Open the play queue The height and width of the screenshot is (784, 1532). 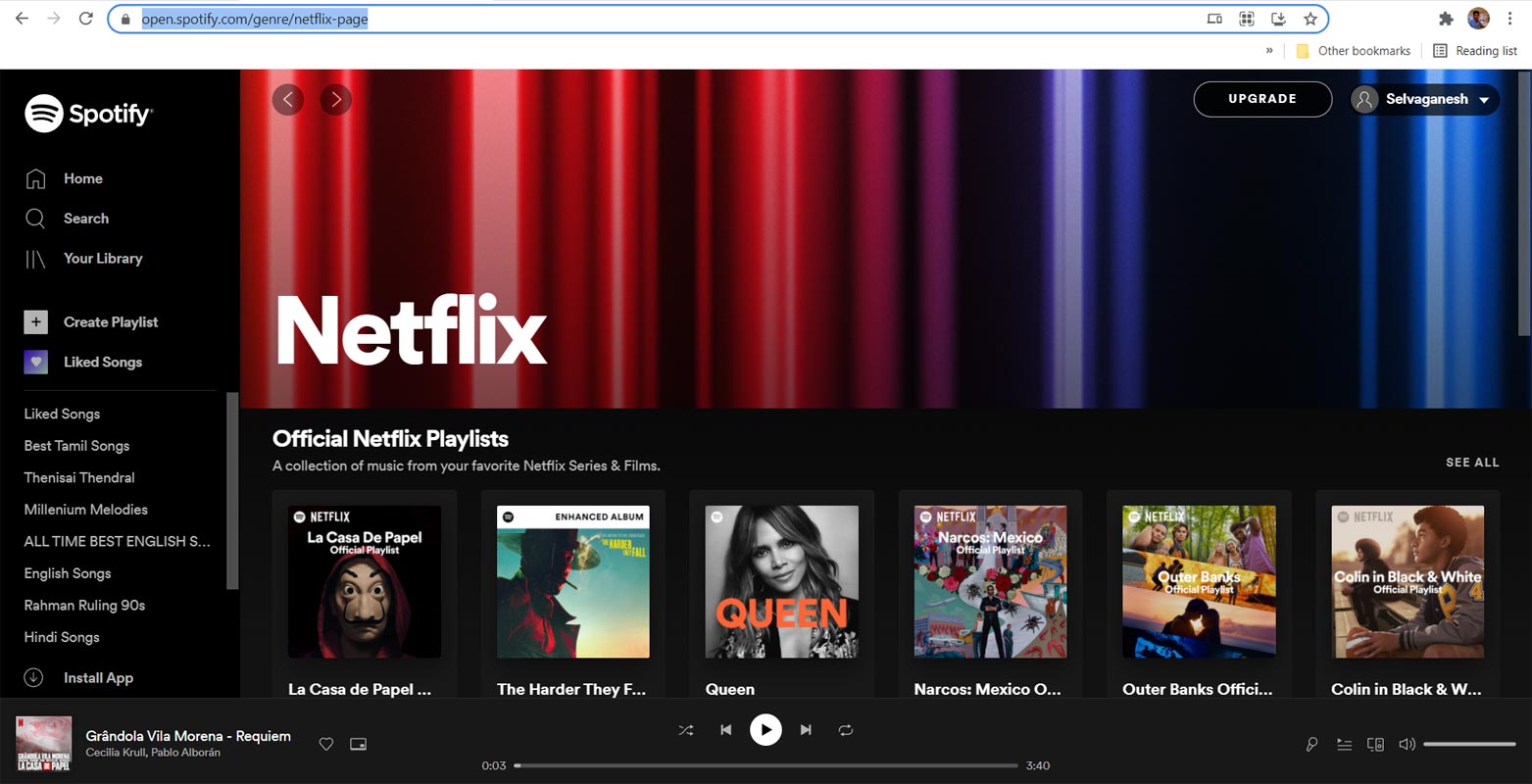tap(1344, 745)
